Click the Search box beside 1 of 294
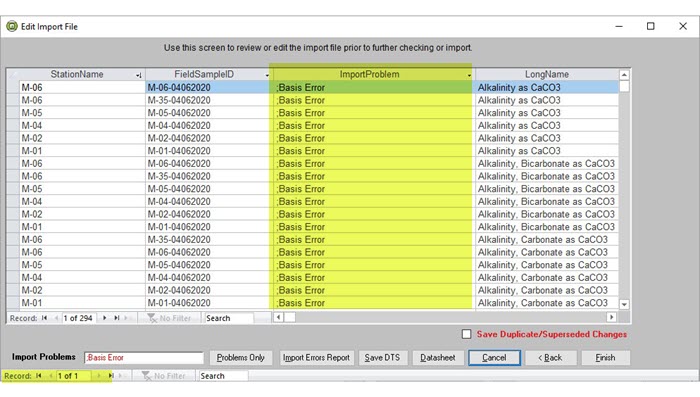The height and width of the screenshot is (397, 700). (x=229, y=318)
